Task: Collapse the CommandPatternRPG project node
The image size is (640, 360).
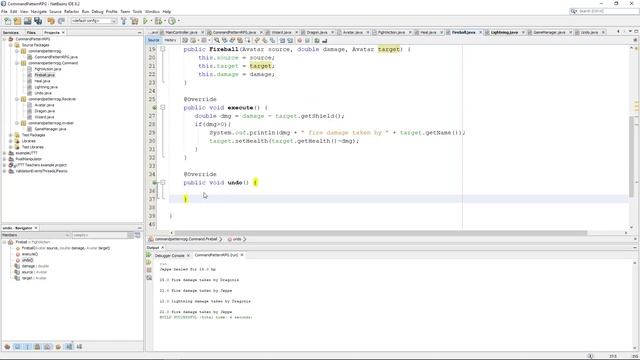Action: pyautogui.click(x=4, y=39)
